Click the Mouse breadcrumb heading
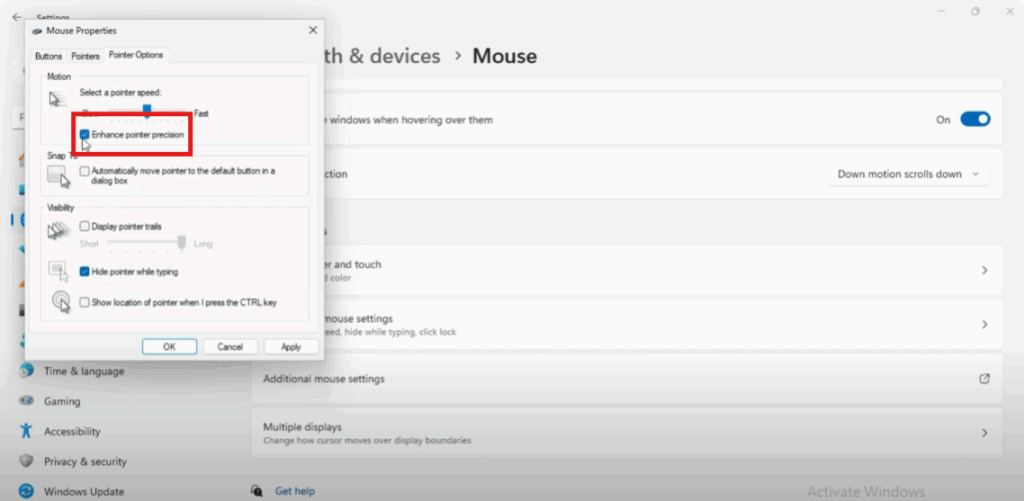1024x501 pixels. [505, 56]
